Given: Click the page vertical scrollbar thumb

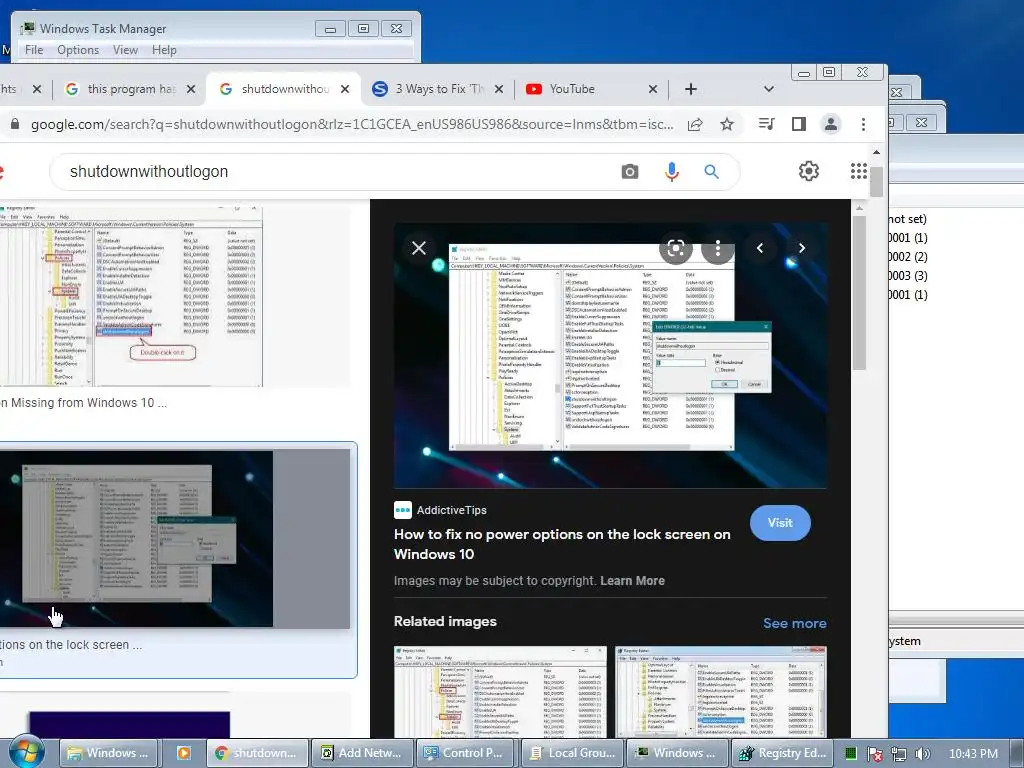Looking at the screenshot, I should point(876,181).
